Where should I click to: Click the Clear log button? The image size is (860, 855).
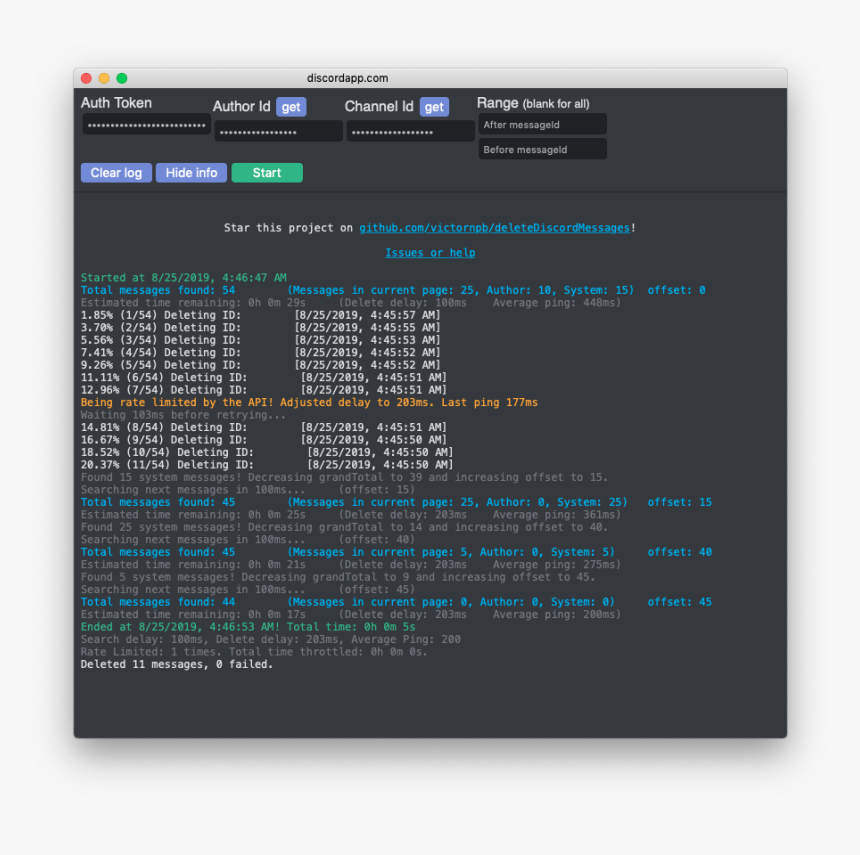pos(116,173)
